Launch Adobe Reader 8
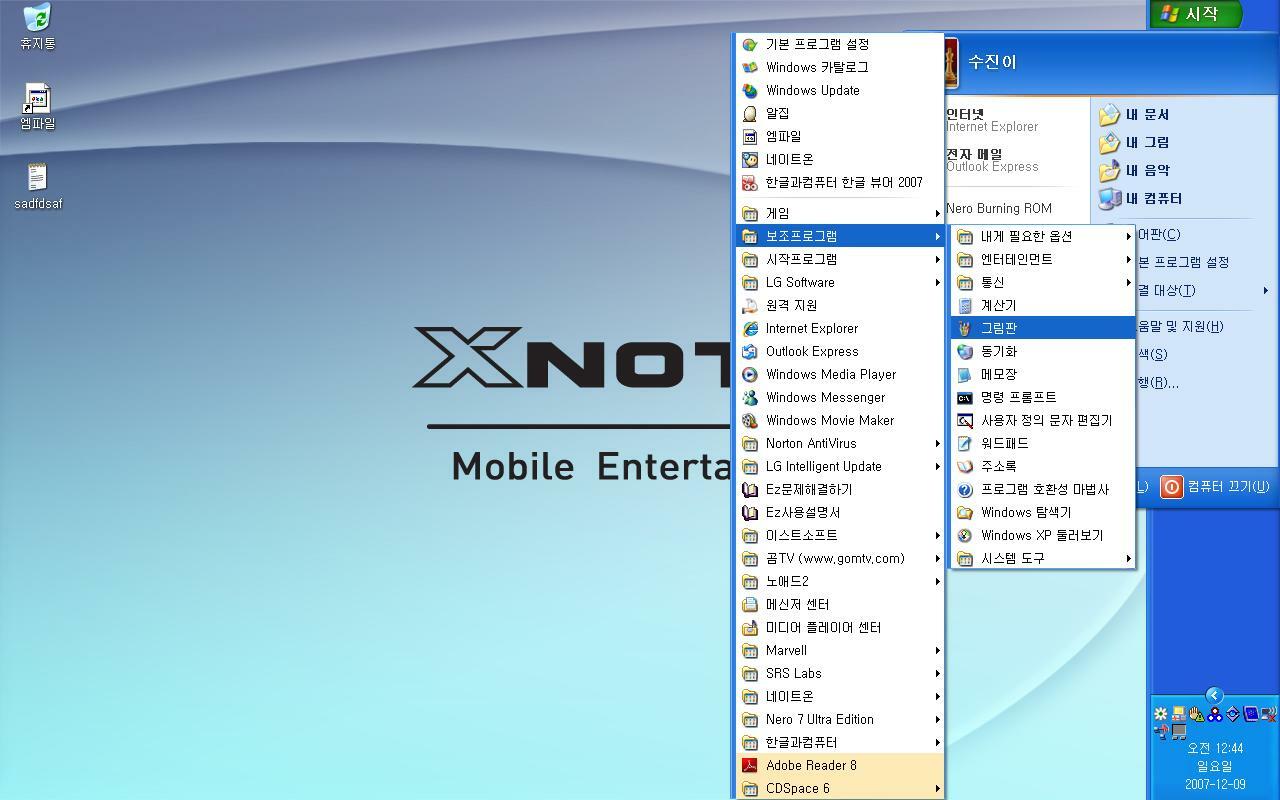Viewport: 1280px width, 800px height. 840,765
